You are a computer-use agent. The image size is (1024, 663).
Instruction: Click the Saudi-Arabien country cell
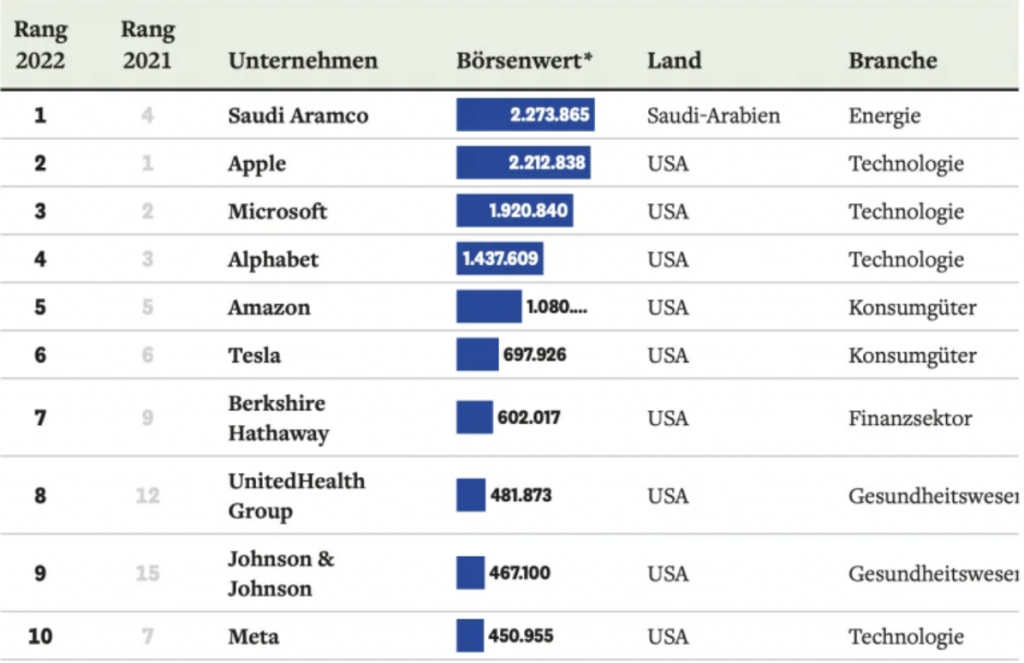tap(713, 115)
